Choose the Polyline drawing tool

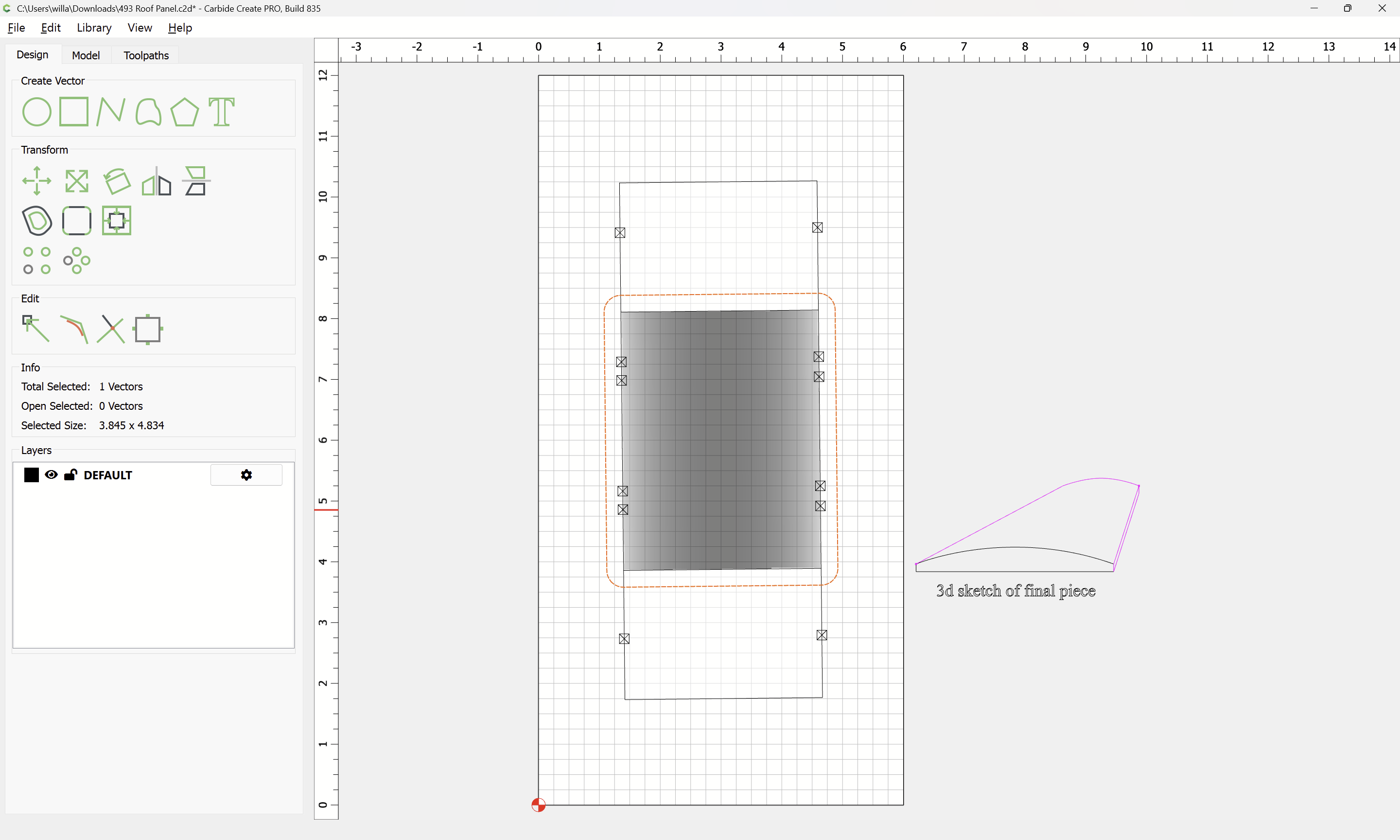pyautogui.click(x=110, y=111)
